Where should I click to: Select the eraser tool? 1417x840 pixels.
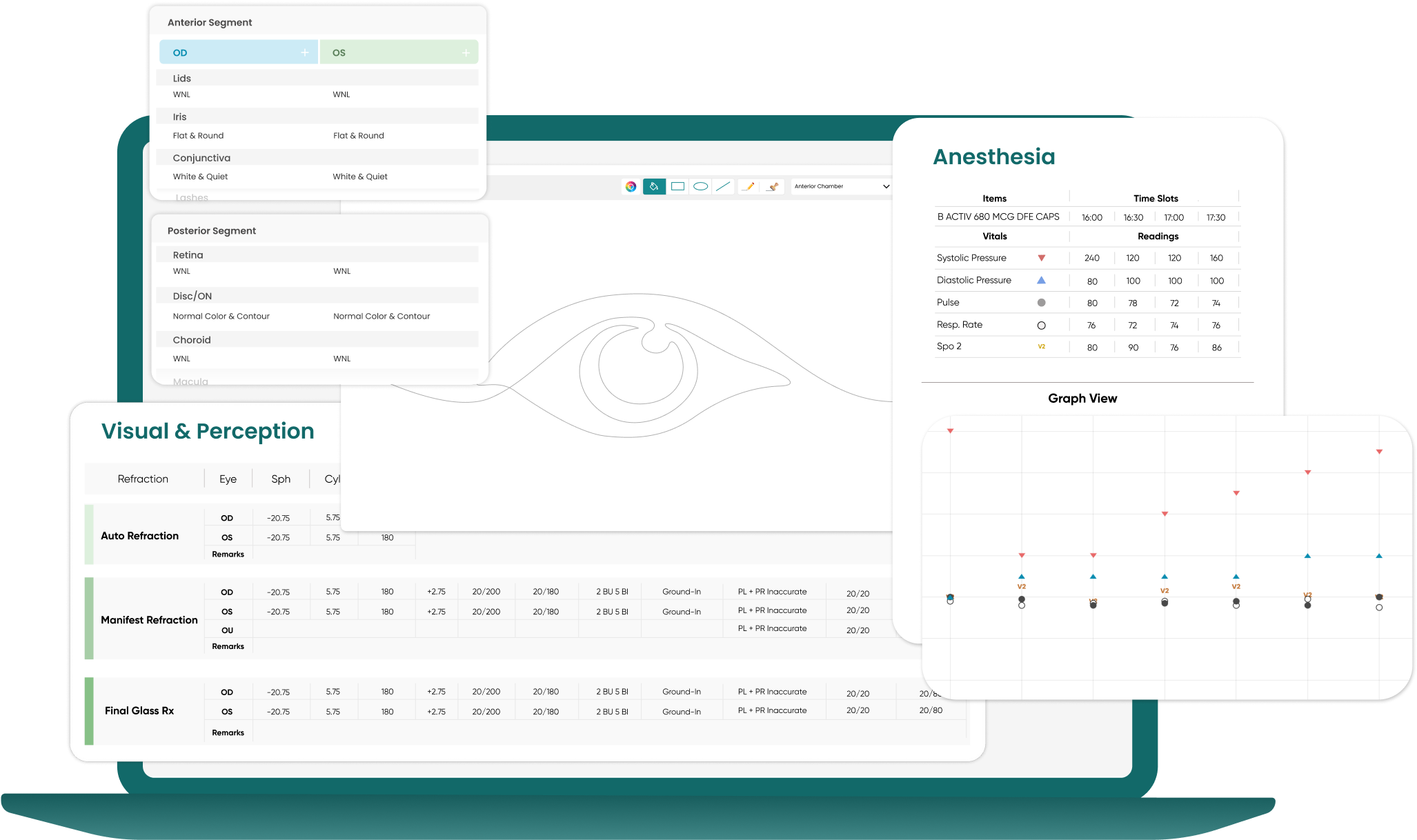click(x=772, y=186)
